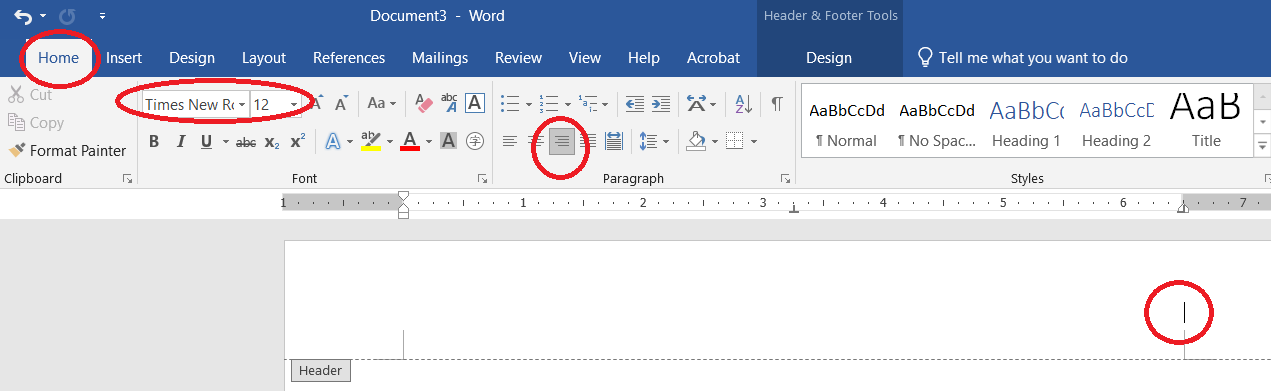Open the Home ribbon tab
The image size is (1271, 391).
pos(58,57)
